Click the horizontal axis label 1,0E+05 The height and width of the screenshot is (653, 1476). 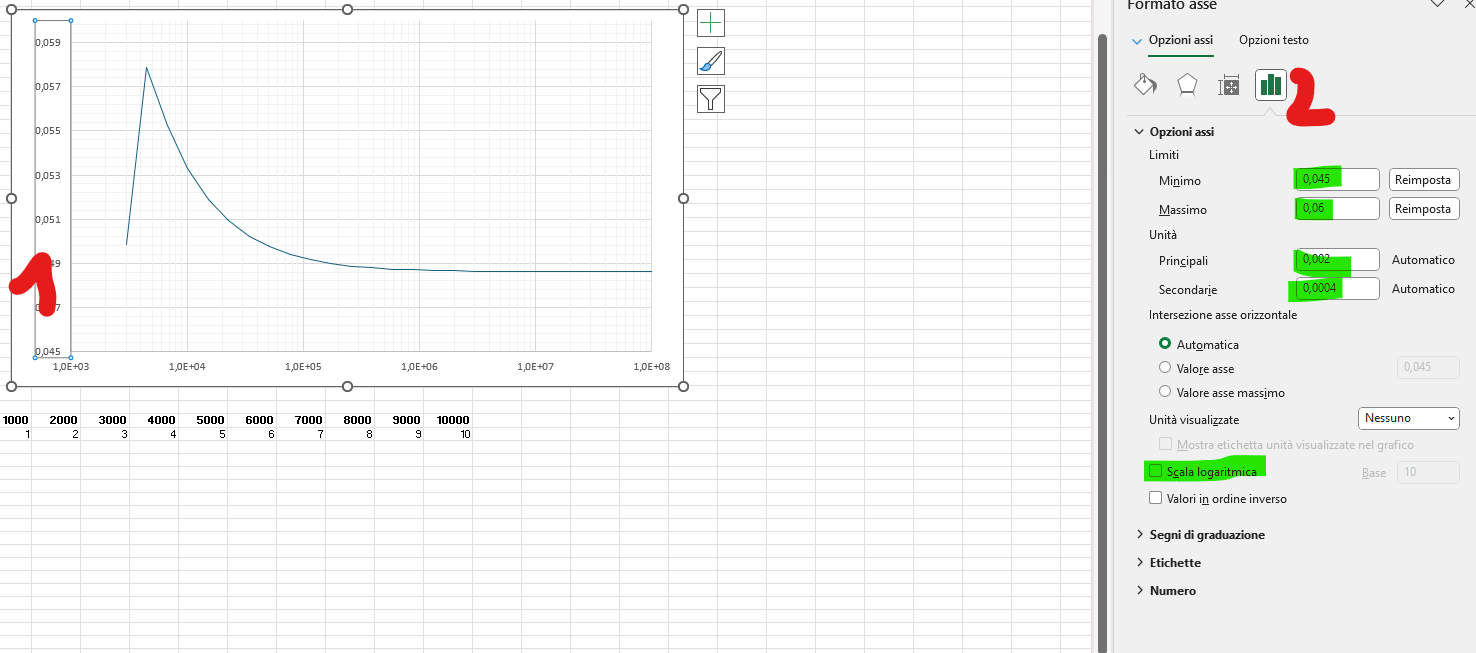point(303,367)
